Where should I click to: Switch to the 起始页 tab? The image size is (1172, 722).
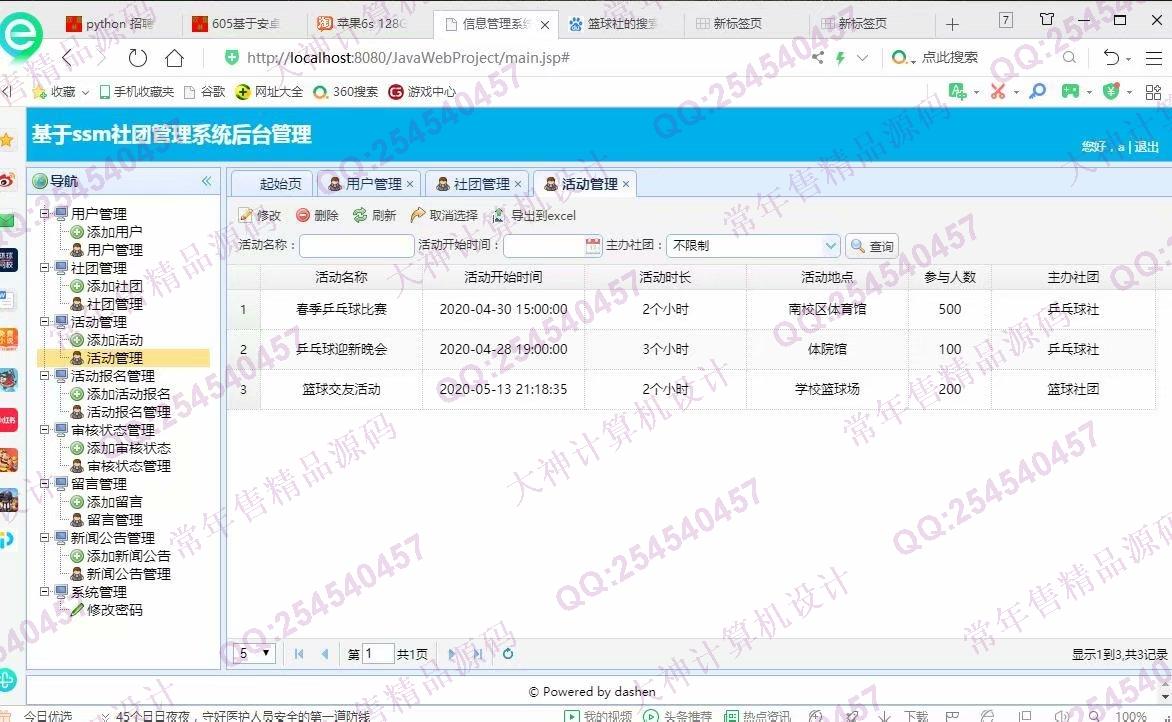pos(273,184)
